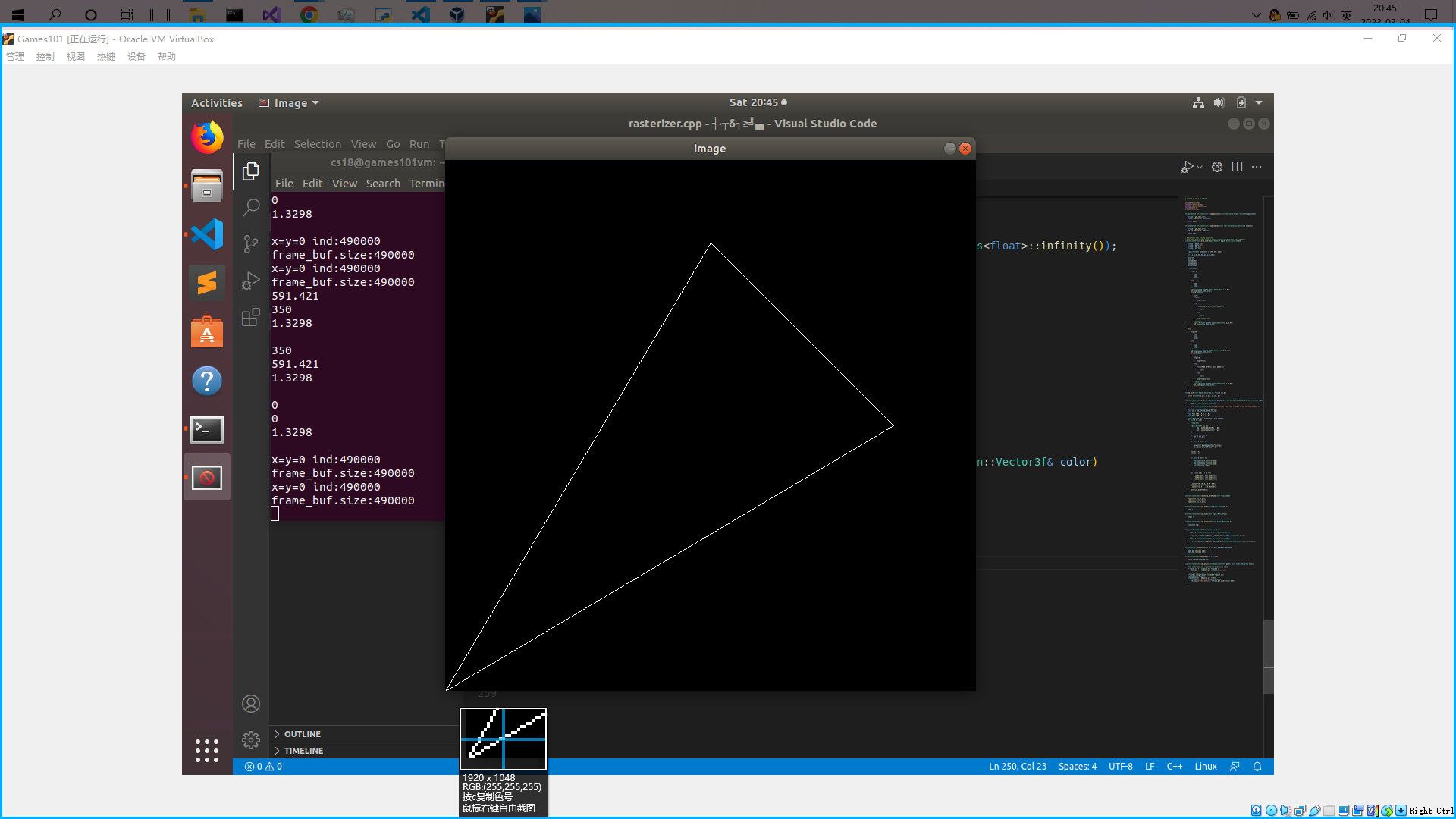Click the network icon in Ubuntu top bar
The height and width of the screenshot is (819, 1456).
coord(1198,102)
